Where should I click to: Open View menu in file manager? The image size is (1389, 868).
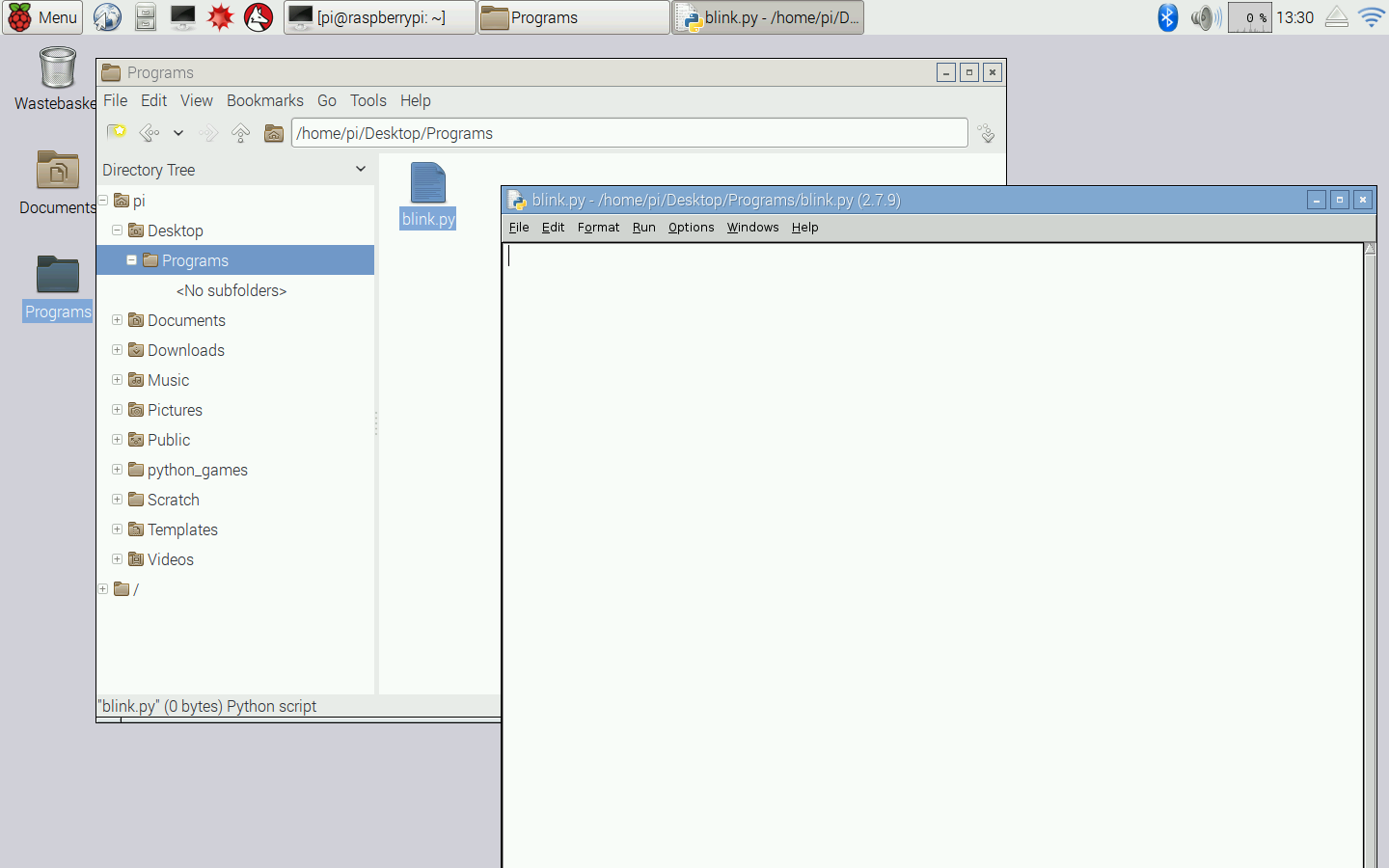197,100
